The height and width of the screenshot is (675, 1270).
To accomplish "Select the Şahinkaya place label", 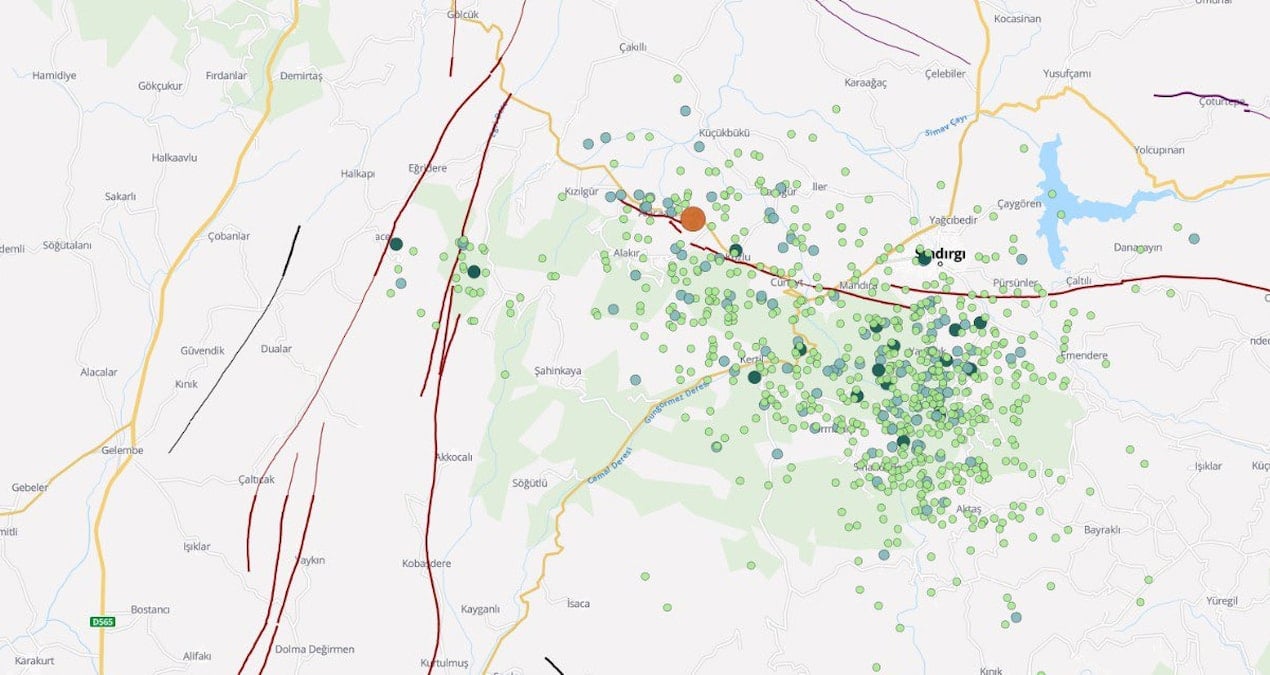I will pyautogui.click(x=558, y=370).
